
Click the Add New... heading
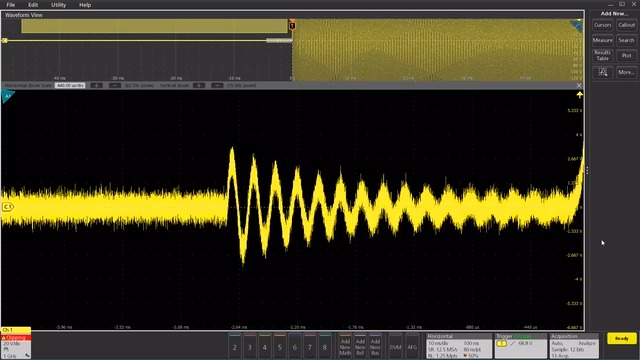(614, 13)
